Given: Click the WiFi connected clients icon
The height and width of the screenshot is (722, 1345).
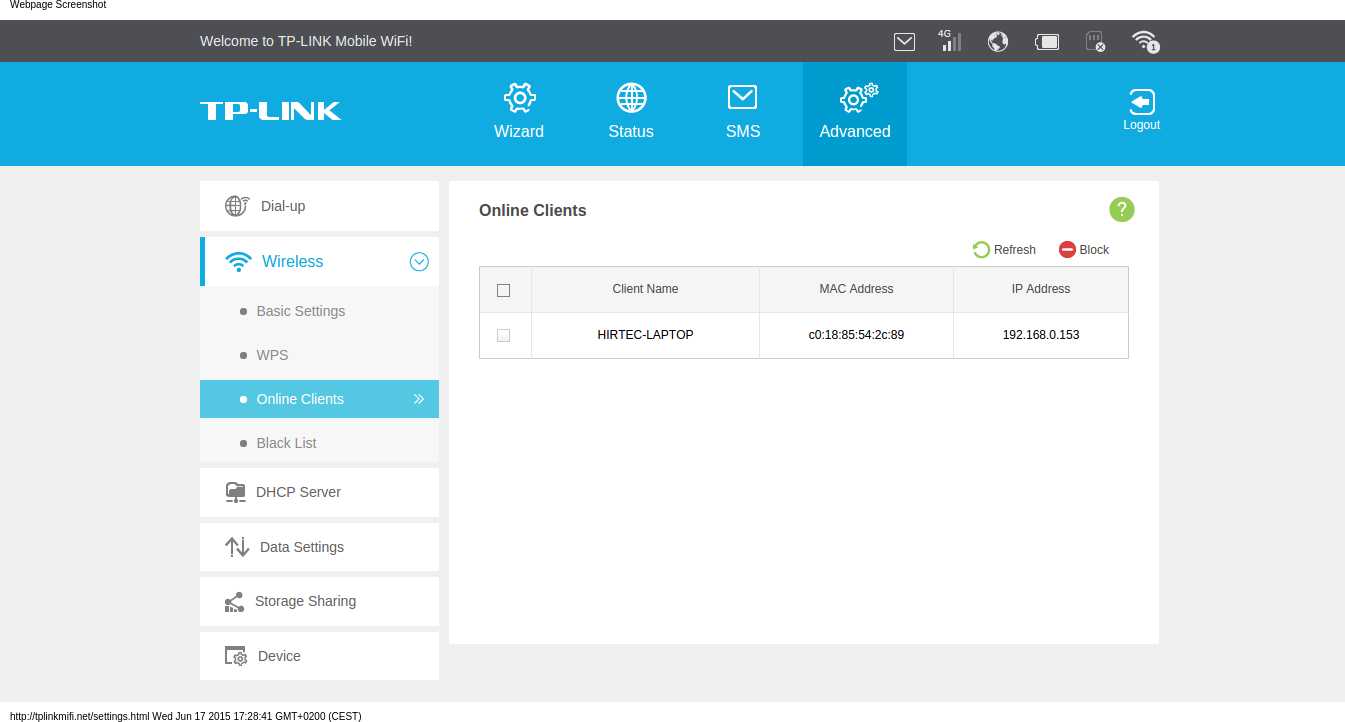Looking at the screenshot, I should 1144,41.
